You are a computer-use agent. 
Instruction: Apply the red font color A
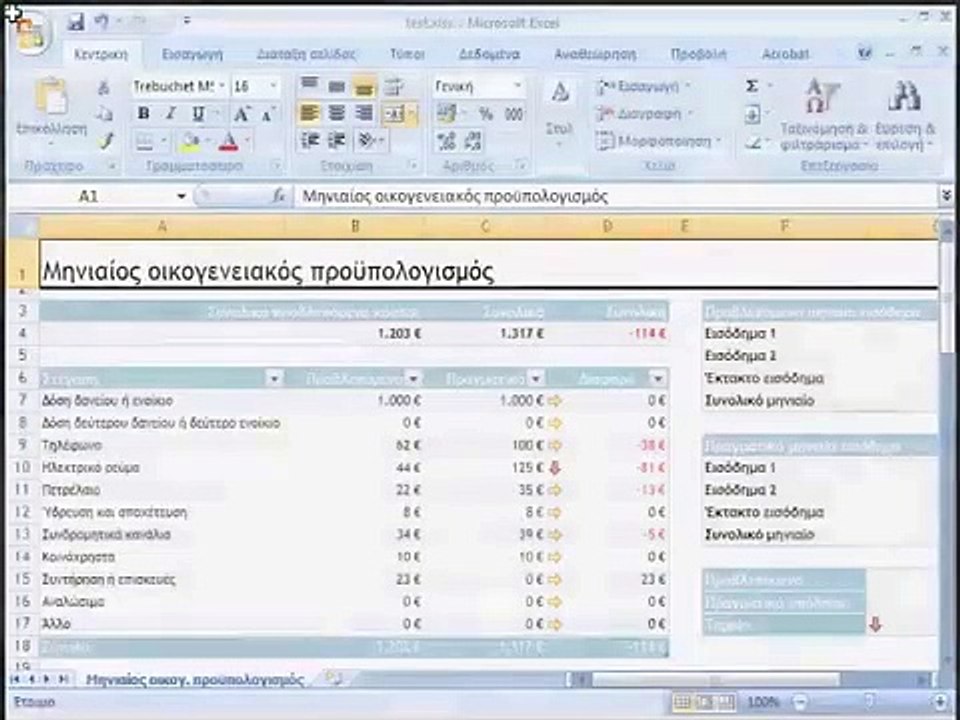point(228,142)
